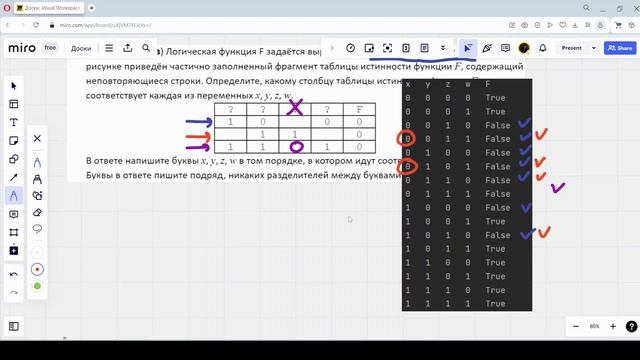The height and width of the screenshot is (360, 640).
Task: Select the cursor tool in Miro's left toolbar
Action: pos(13,86)
